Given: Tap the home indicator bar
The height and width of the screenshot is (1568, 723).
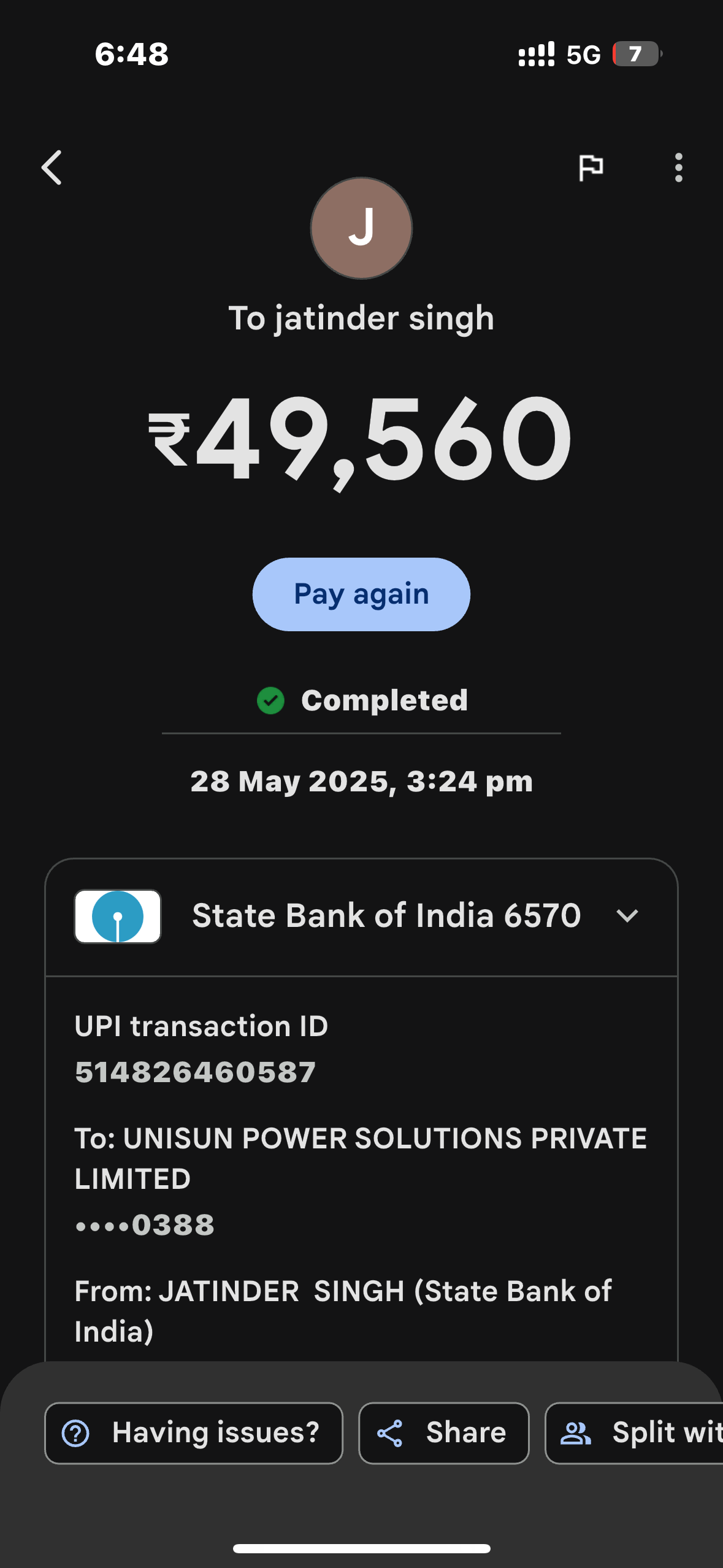Looking at the screenshot, I should click(x=361, y=1548).
